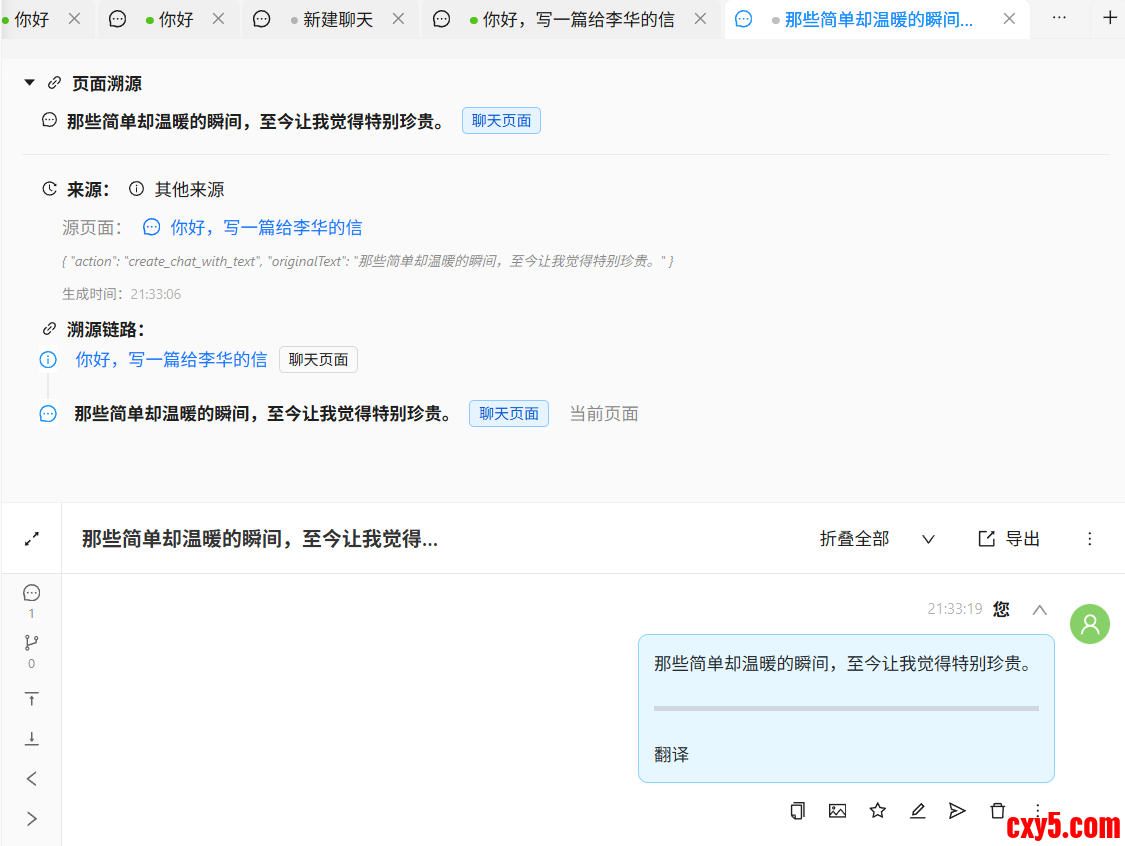Click the image icon below the message

tap(837, 811)
